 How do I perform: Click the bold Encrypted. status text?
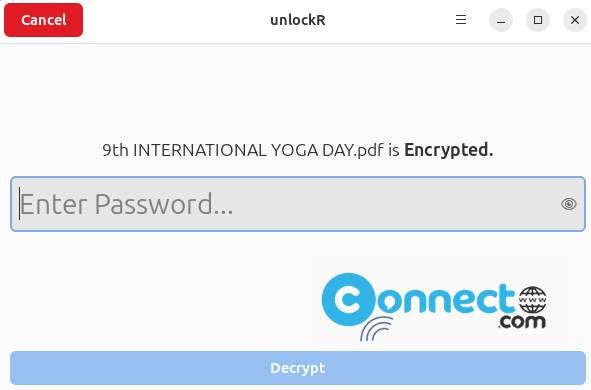(x=449, y=150)
